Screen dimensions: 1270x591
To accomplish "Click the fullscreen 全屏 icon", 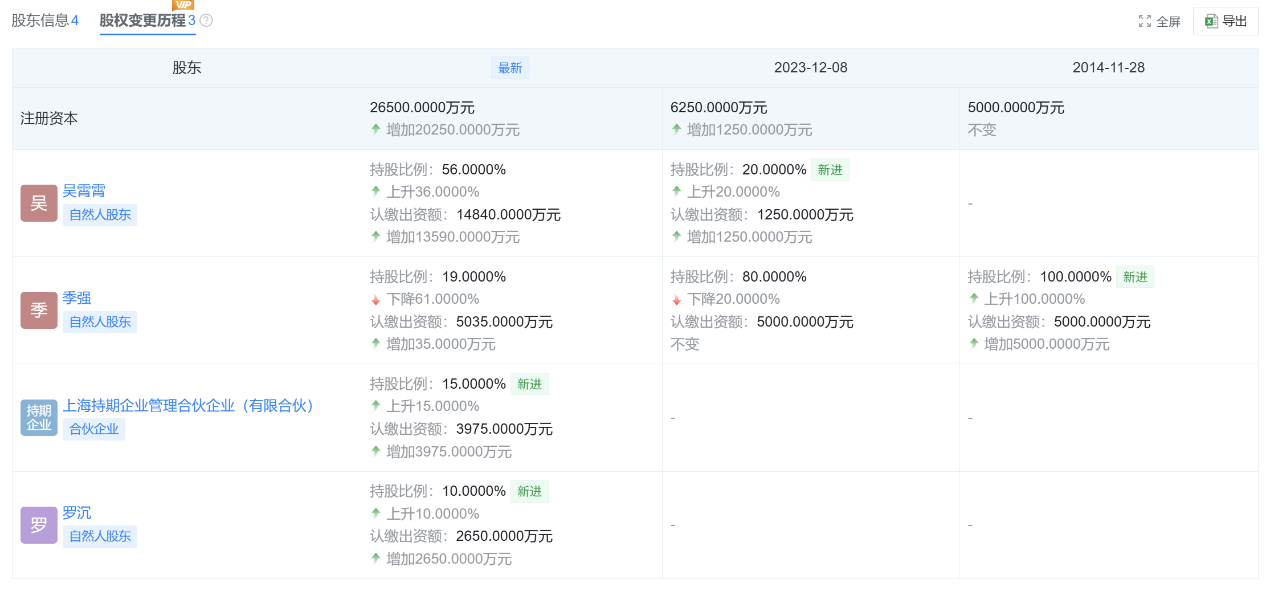I will 1146,21.
